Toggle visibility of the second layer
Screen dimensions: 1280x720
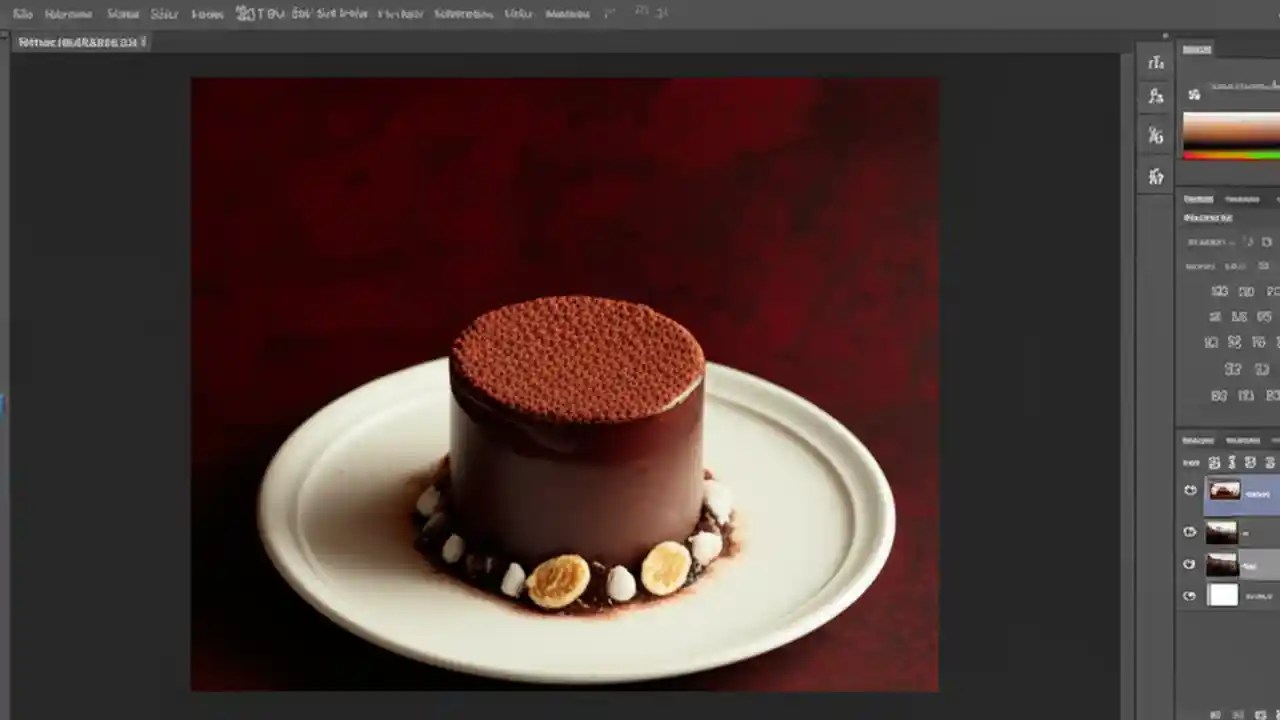(1190, 532)
